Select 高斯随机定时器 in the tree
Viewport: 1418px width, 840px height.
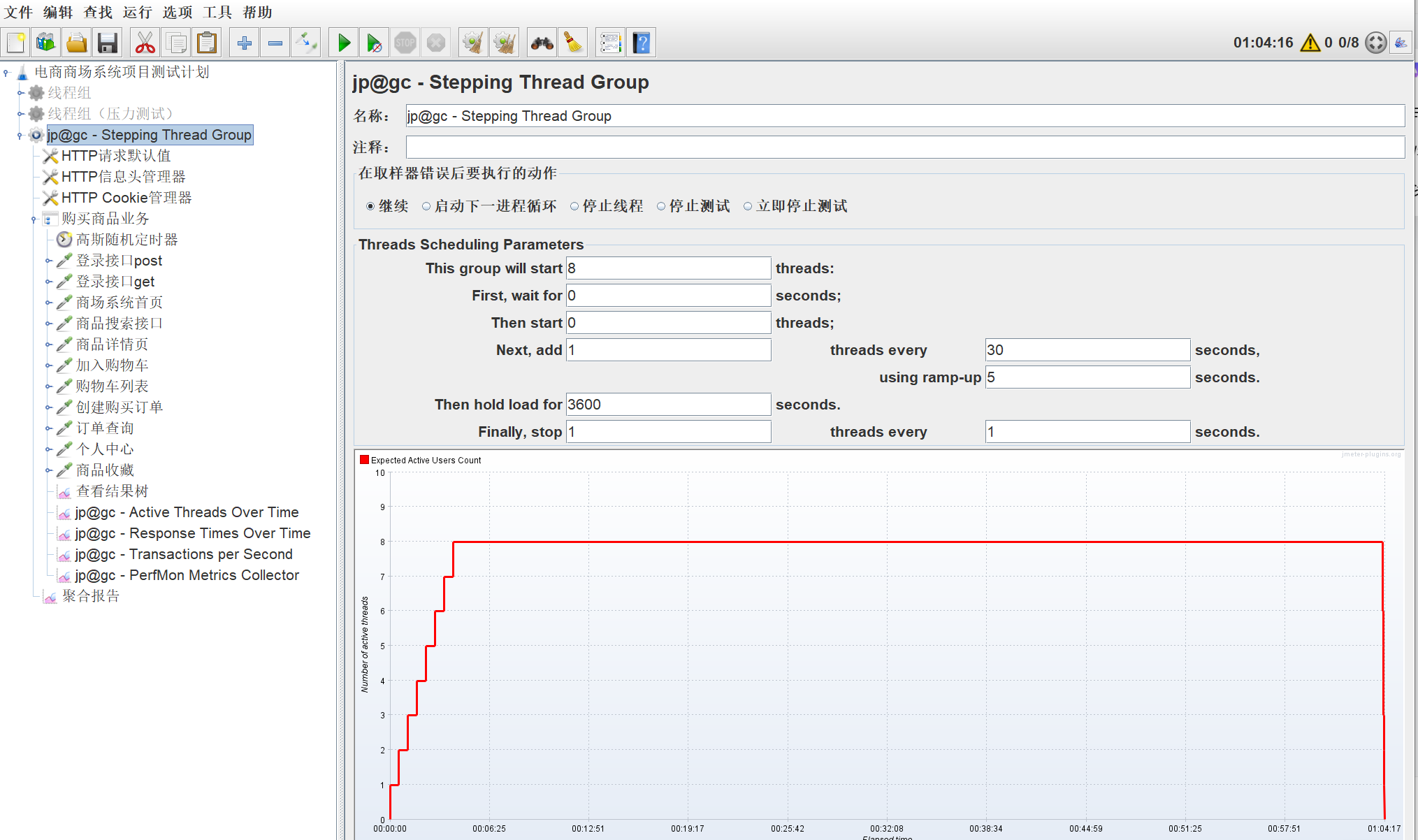pyautogui.click(x=126, y=240)
